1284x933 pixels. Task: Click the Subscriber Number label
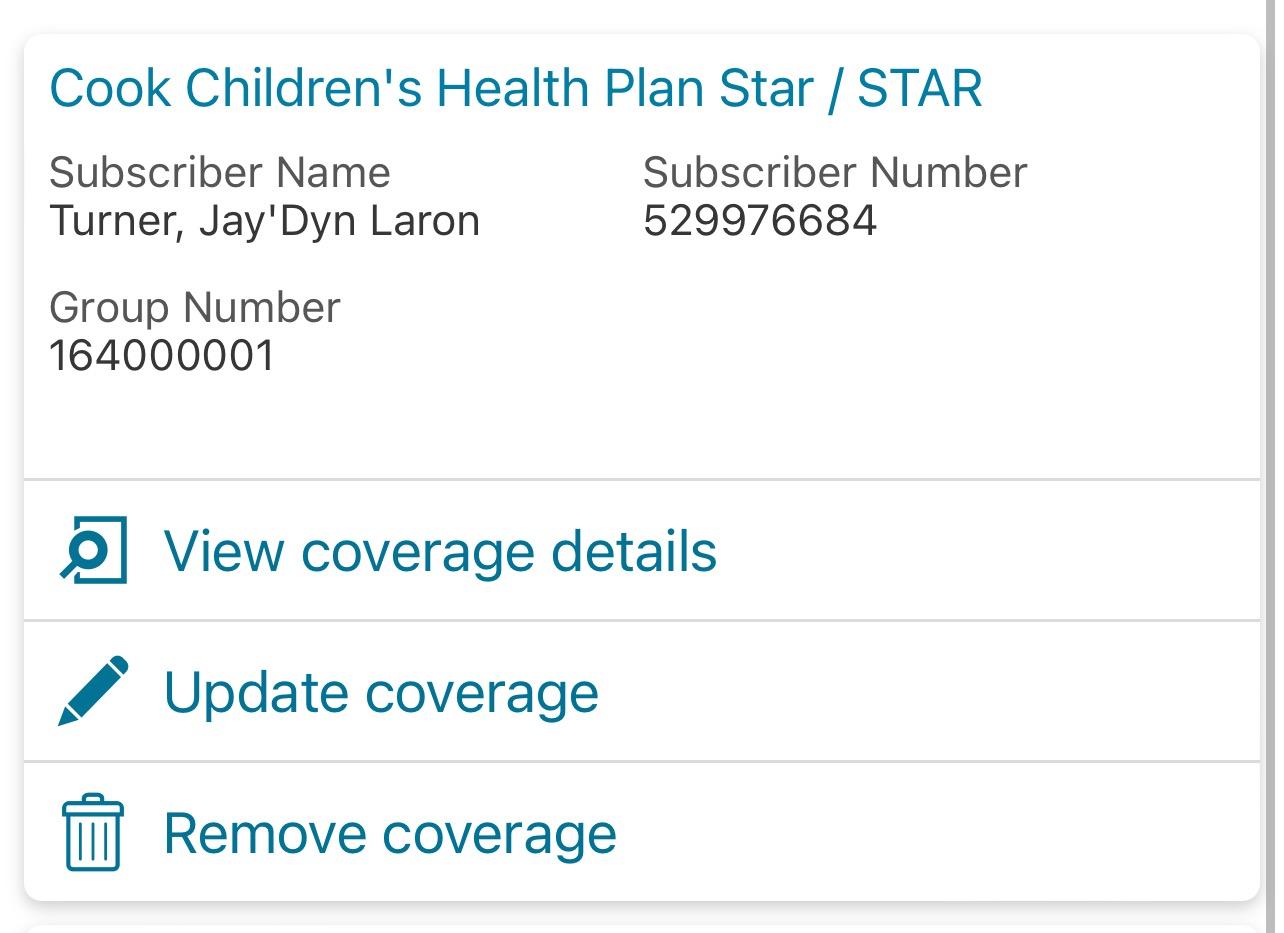835,172
